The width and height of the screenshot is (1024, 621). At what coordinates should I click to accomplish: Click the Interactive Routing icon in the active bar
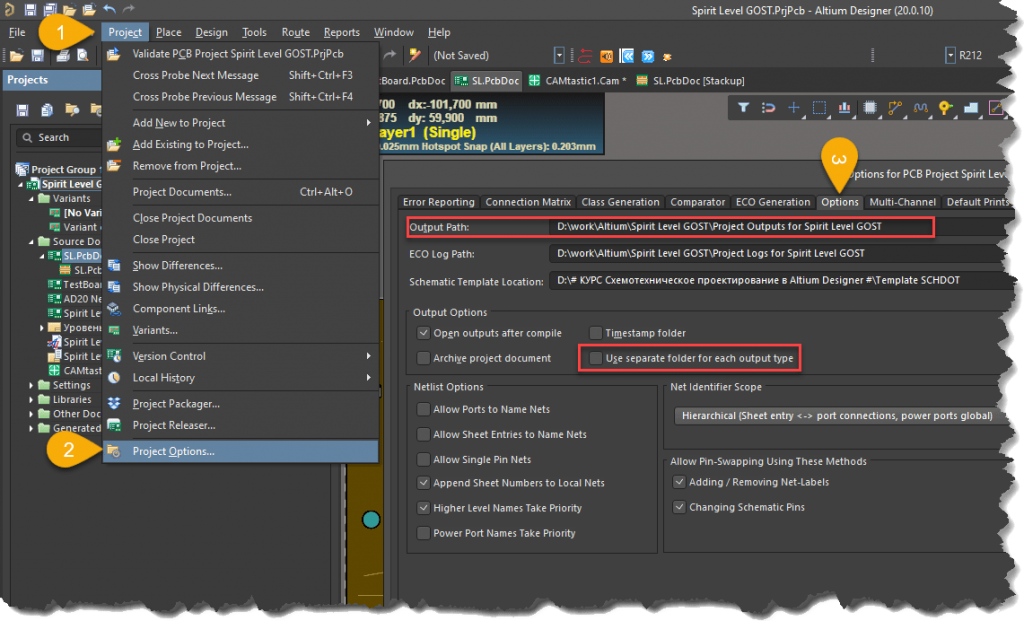(895, 108)
